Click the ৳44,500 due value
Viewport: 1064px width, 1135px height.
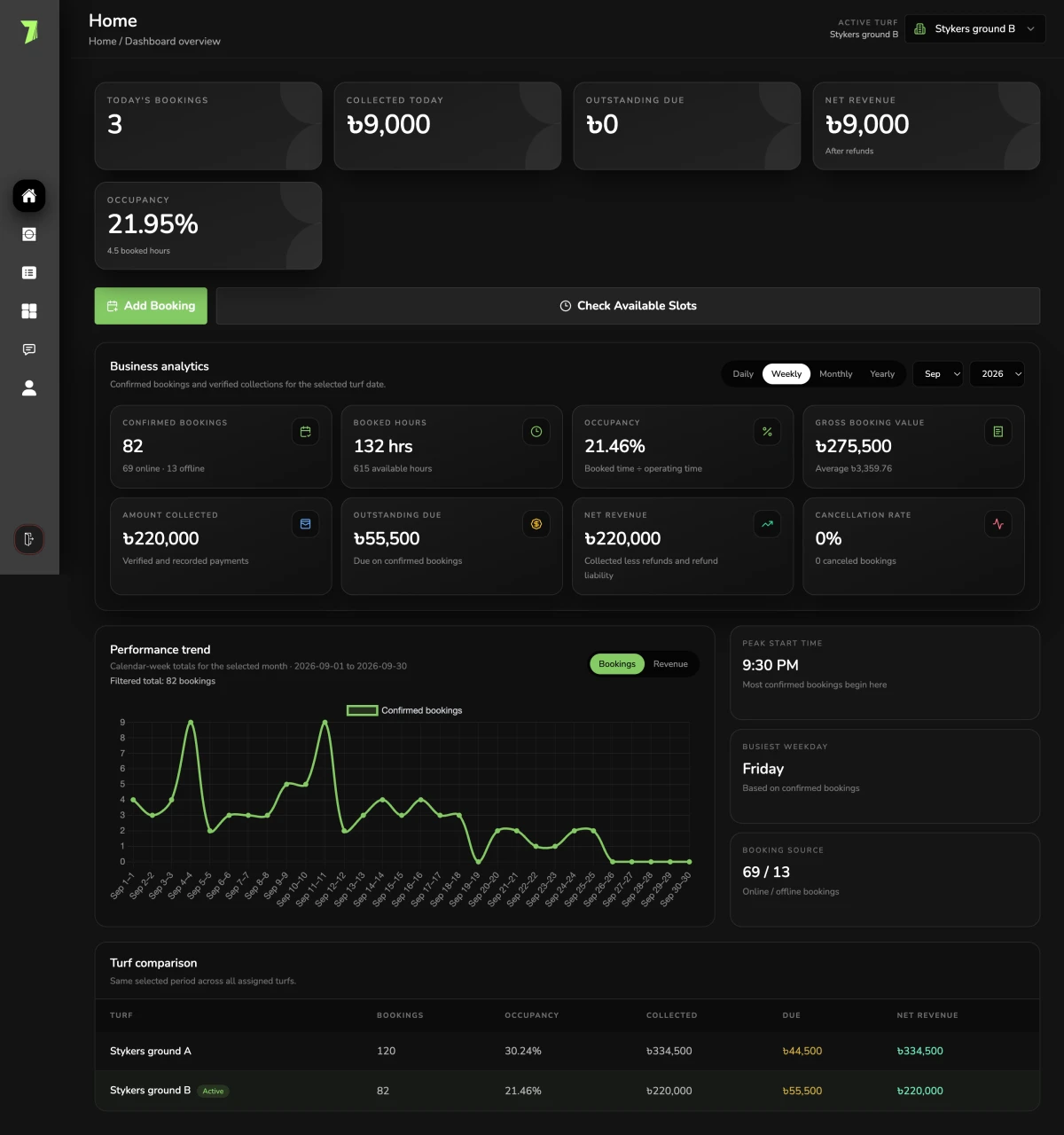[x=802, y=1051]
